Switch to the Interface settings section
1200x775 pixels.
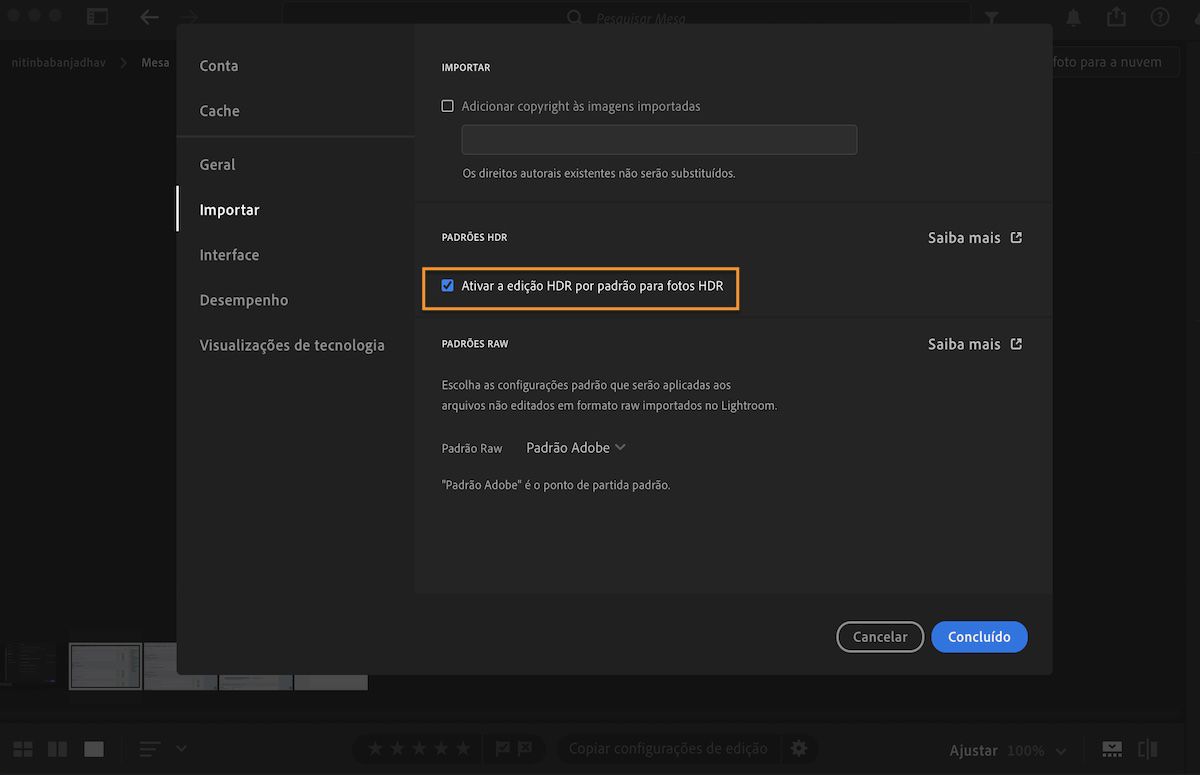click(x=229, y=254)
